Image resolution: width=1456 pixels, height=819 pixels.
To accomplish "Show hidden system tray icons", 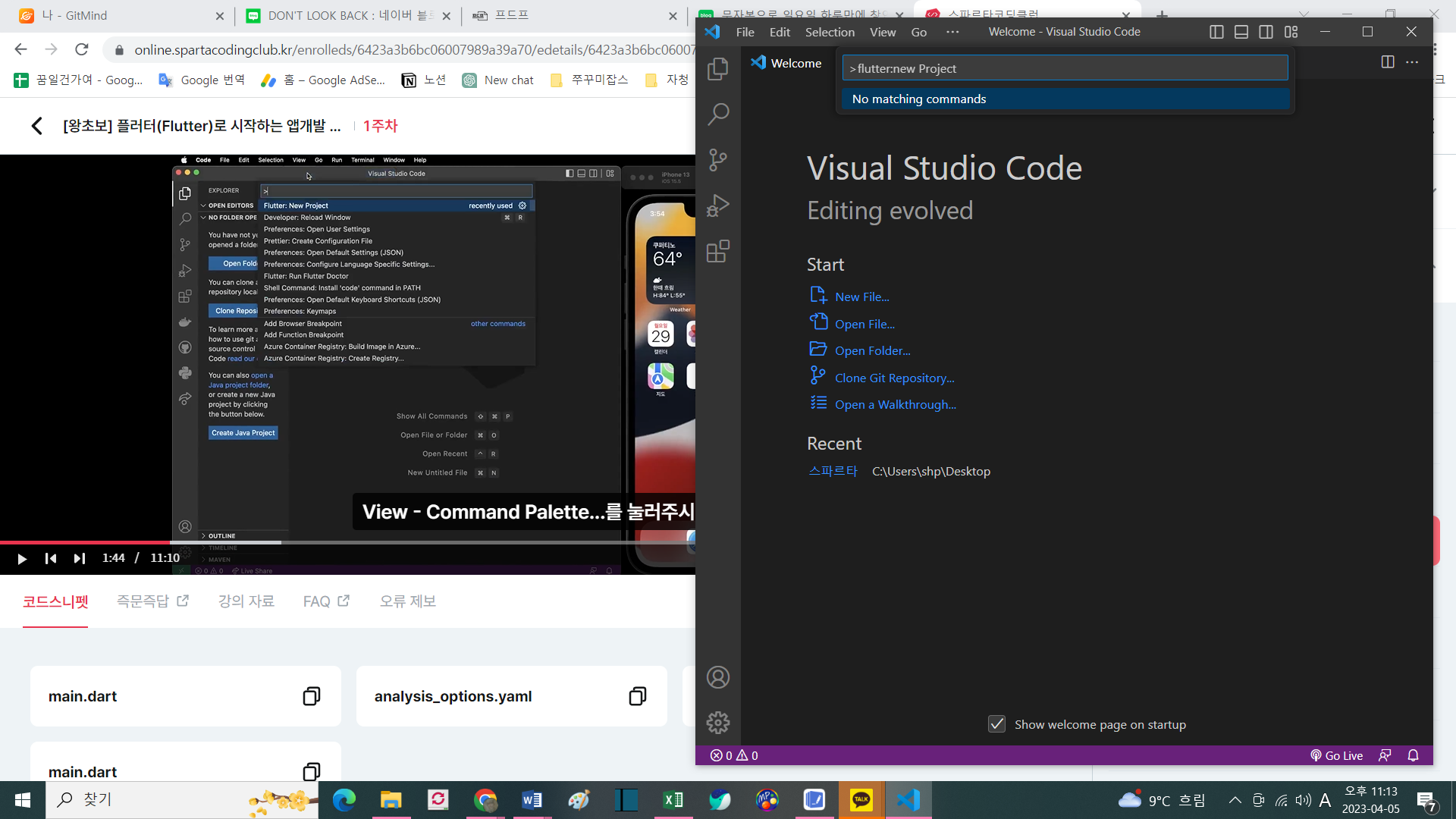I will pos(1235,800).
